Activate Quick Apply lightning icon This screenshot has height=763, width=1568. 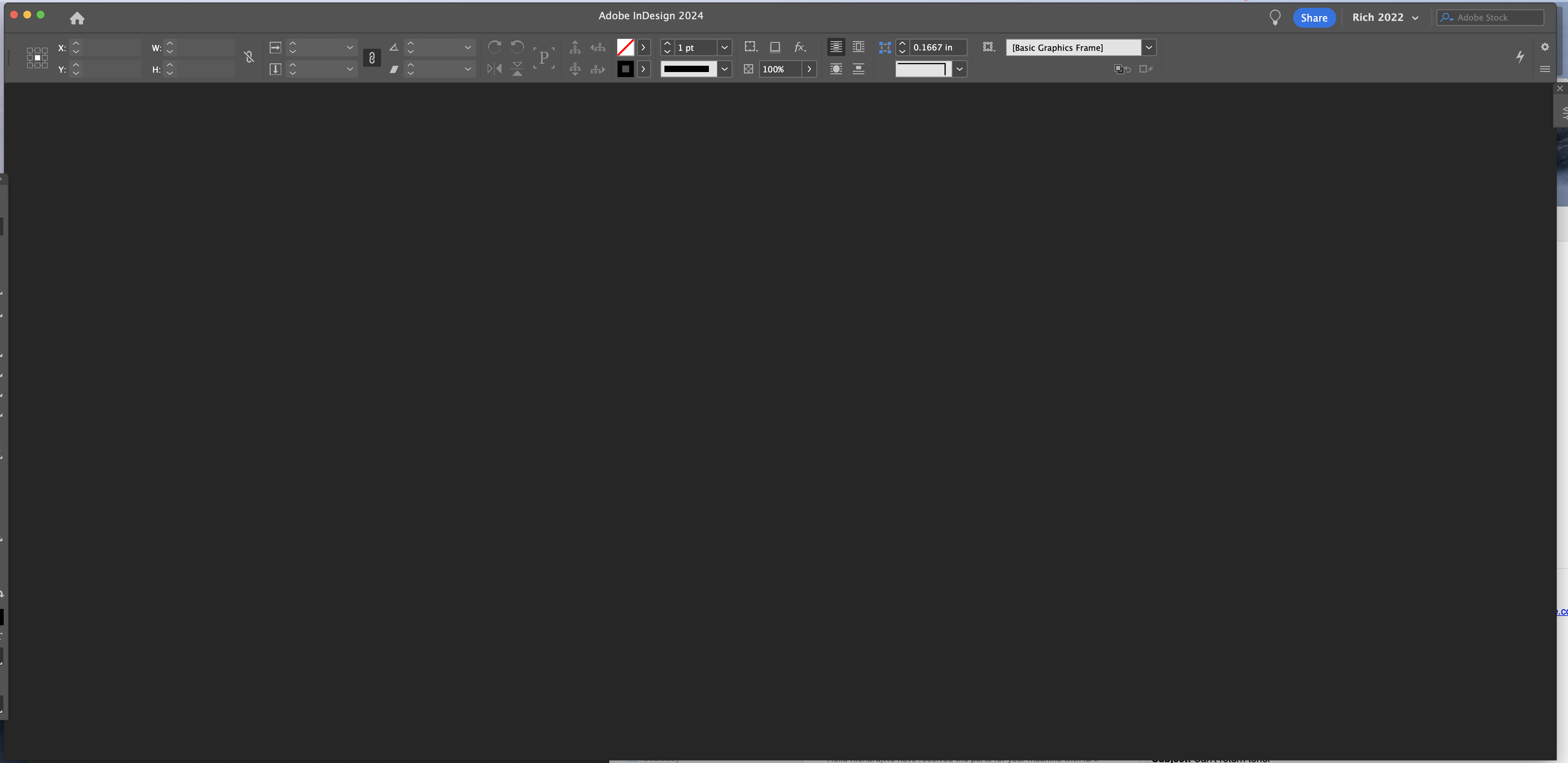[x=1520, y=57]
